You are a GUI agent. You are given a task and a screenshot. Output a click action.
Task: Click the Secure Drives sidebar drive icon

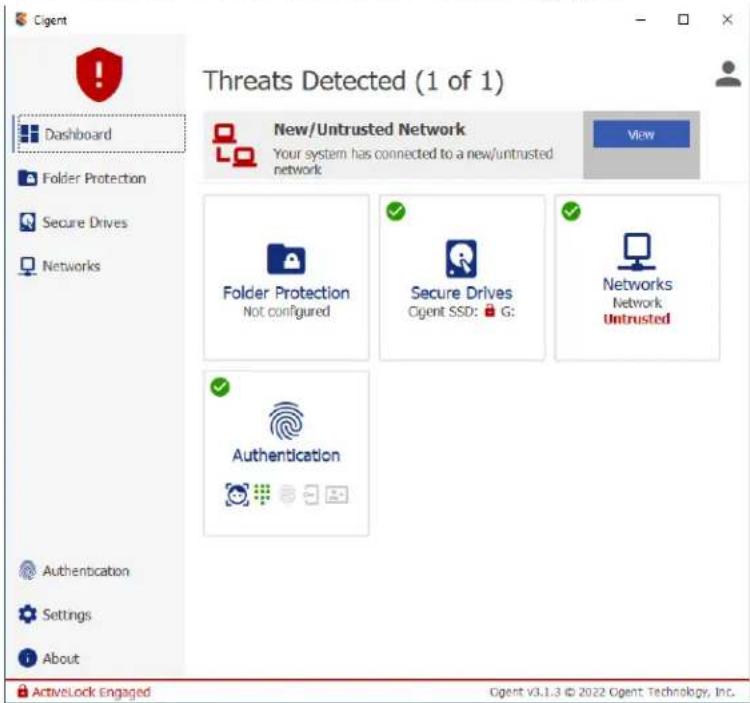27,222
